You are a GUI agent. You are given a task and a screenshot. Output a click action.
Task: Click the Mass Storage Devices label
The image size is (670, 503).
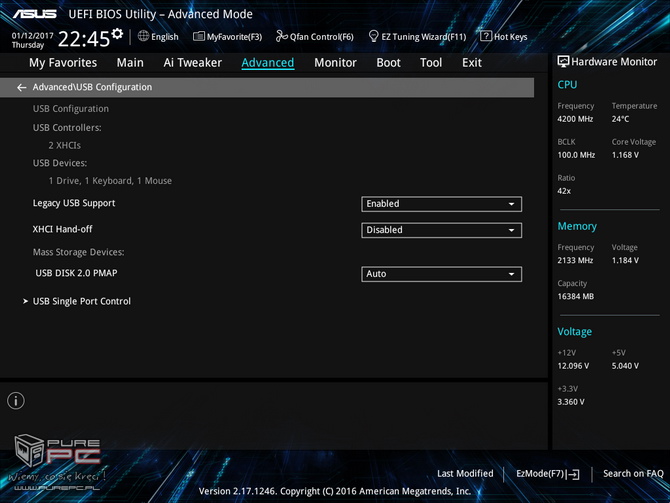pyautogui.click(x=79, y=252)
